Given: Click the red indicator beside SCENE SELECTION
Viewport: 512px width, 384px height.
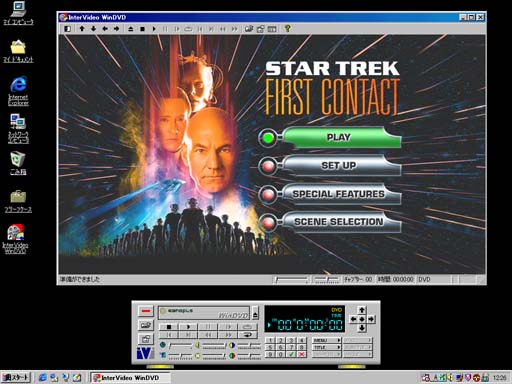Looking at the screenshot, I should [268, 222].
